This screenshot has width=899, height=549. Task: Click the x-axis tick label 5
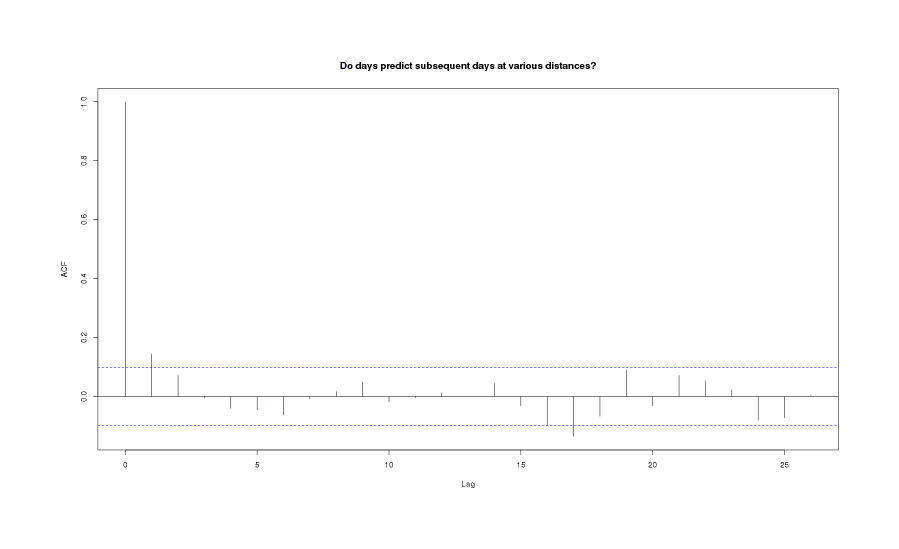click(257, 465)
